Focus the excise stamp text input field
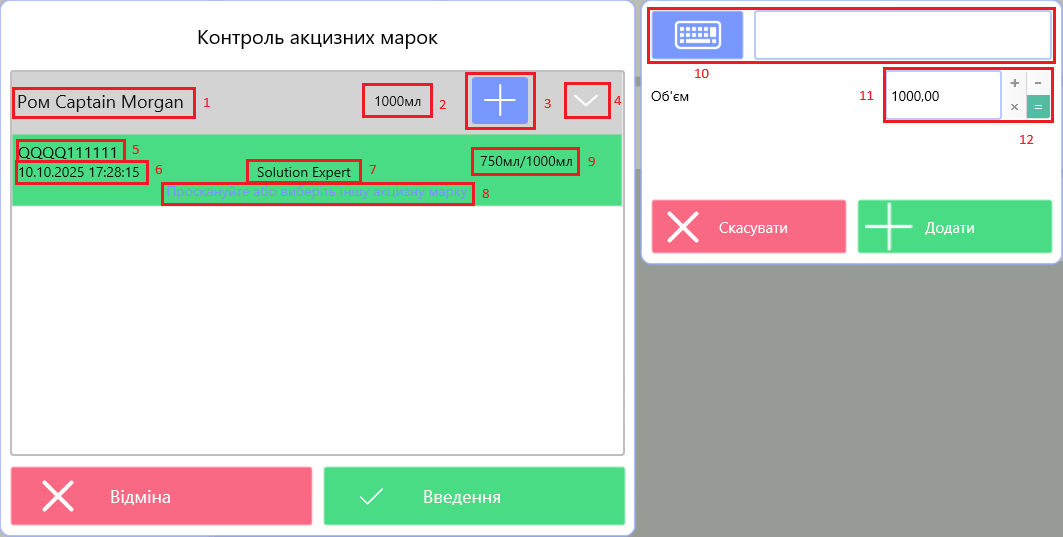Viewport: 1063px width, 537px height. pyautogui.click(x=902, y=36)
